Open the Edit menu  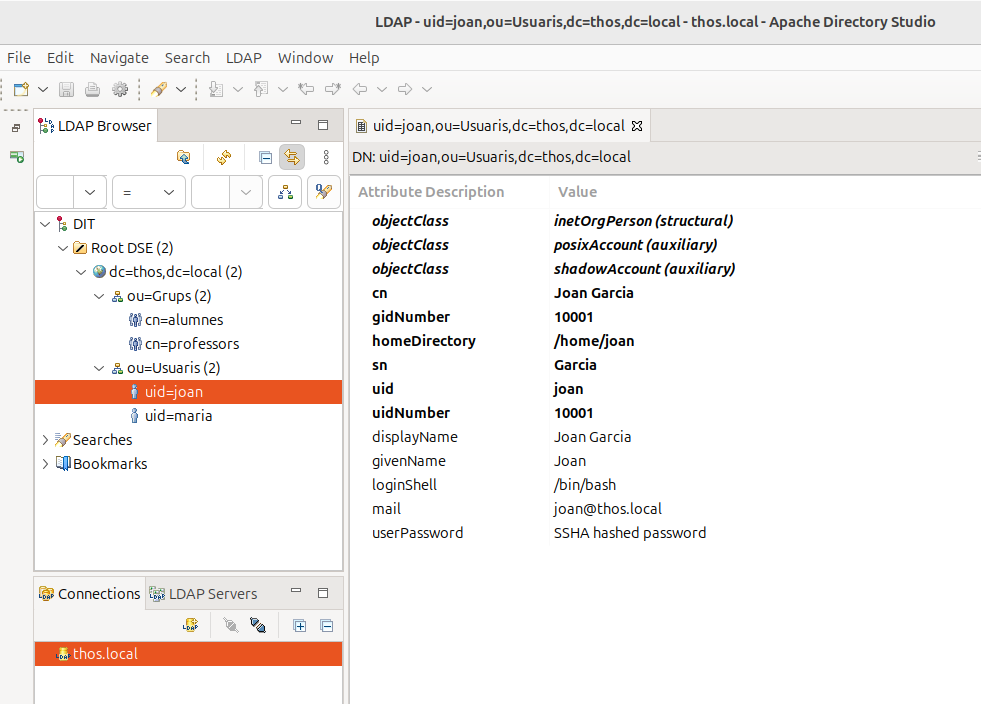tap(60, 58)
